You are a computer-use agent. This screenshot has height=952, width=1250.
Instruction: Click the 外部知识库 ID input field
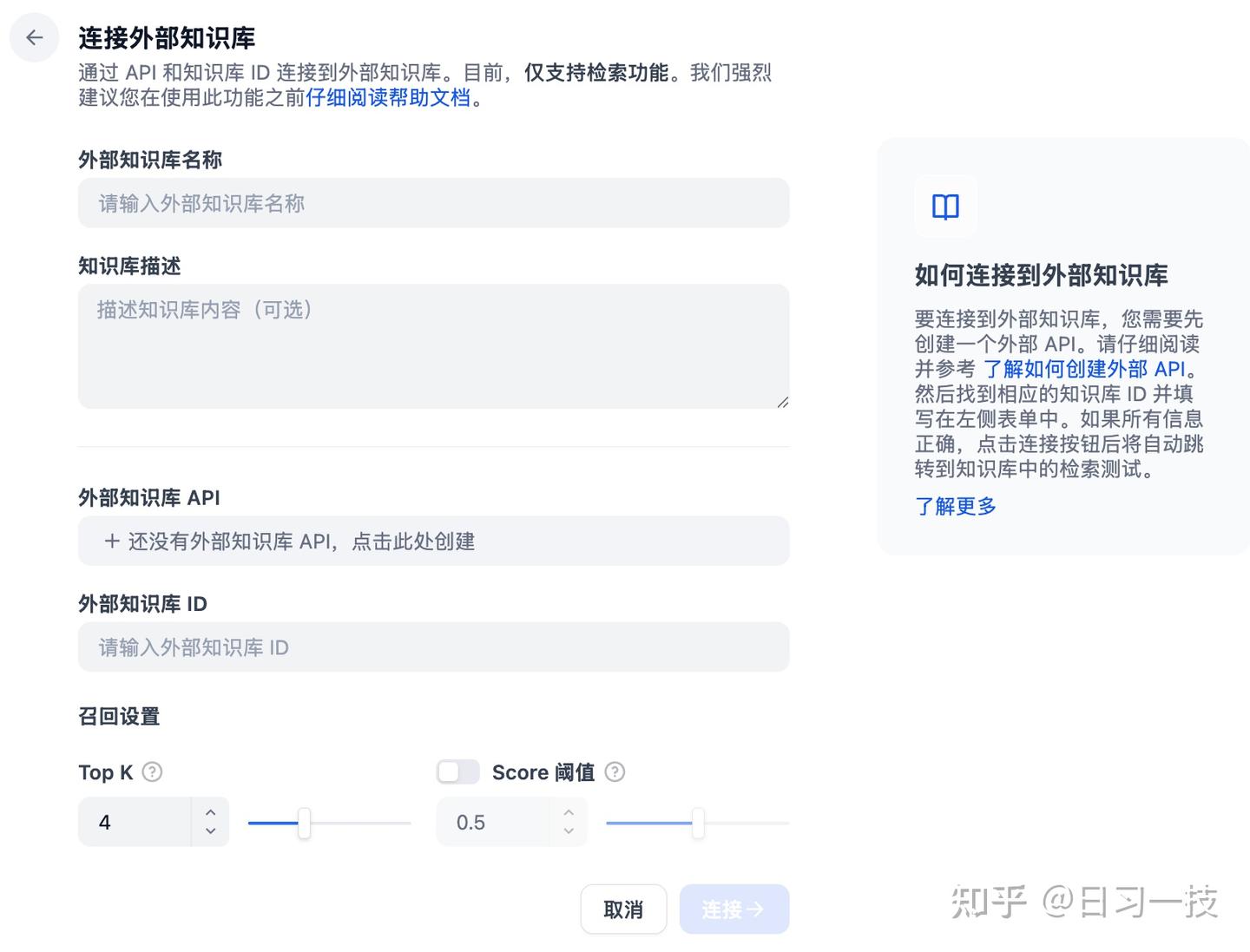pos(433,647)
